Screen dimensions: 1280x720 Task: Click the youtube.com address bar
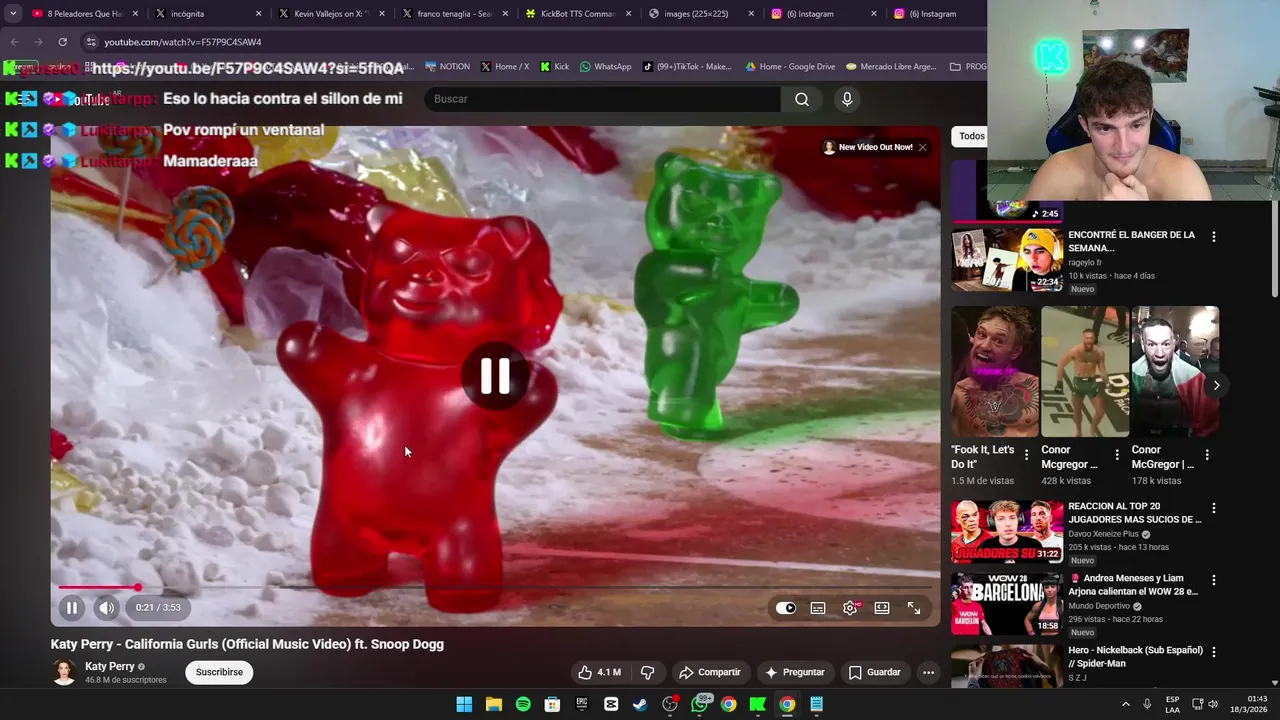(x=530, y=42)
